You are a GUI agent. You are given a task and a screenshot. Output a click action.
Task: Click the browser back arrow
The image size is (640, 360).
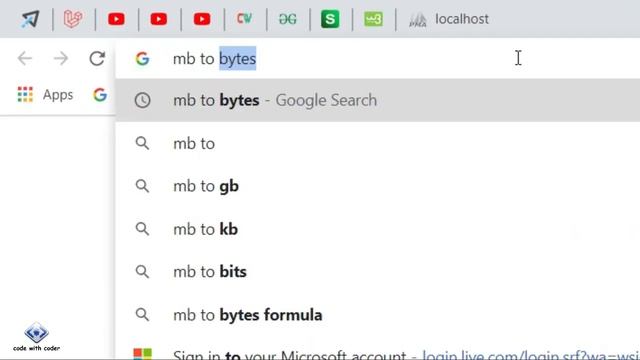click(25, 58)
